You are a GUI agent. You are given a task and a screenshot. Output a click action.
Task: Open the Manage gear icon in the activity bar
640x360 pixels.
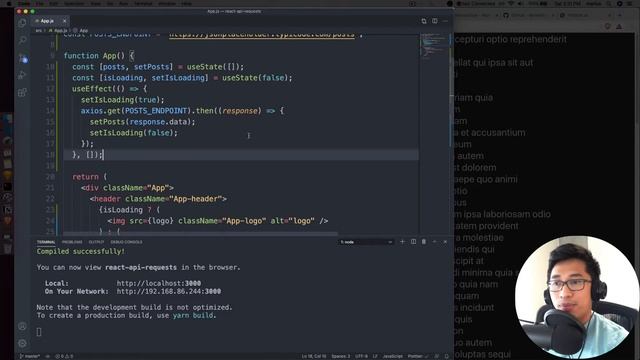click(x=22, y=344)
